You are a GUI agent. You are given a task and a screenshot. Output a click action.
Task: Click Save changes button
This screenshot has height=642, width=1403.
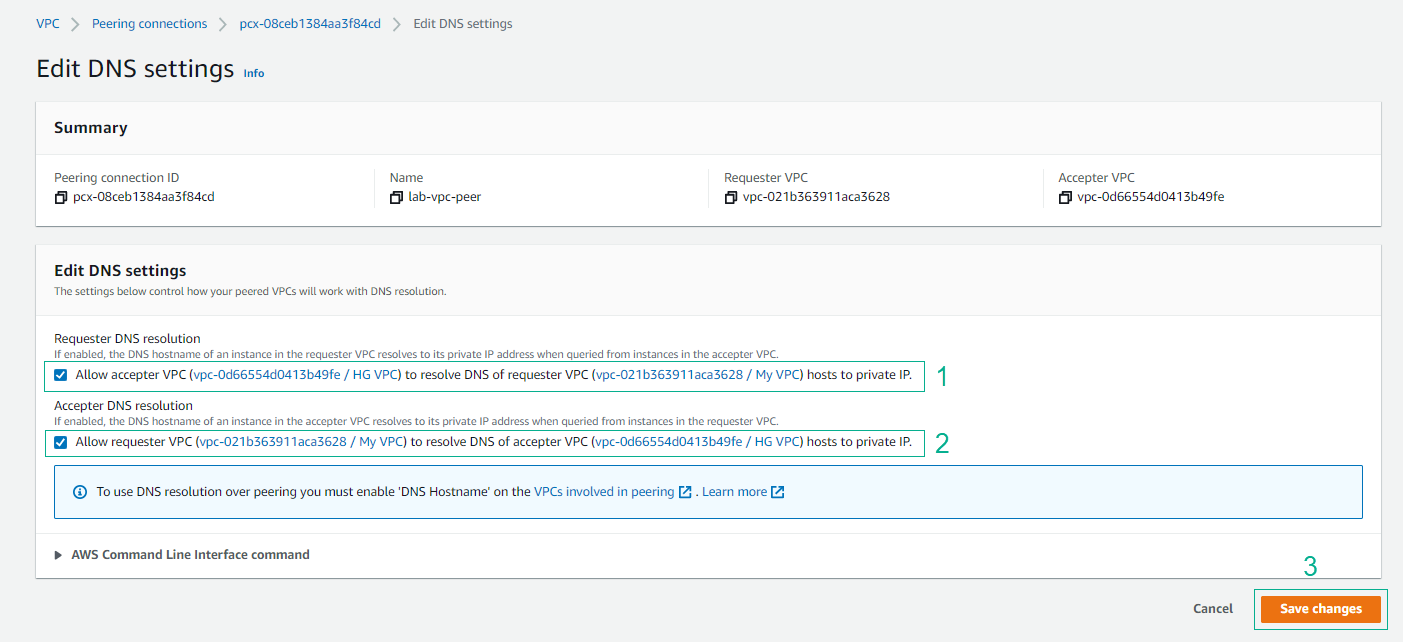coord(1320,609)
